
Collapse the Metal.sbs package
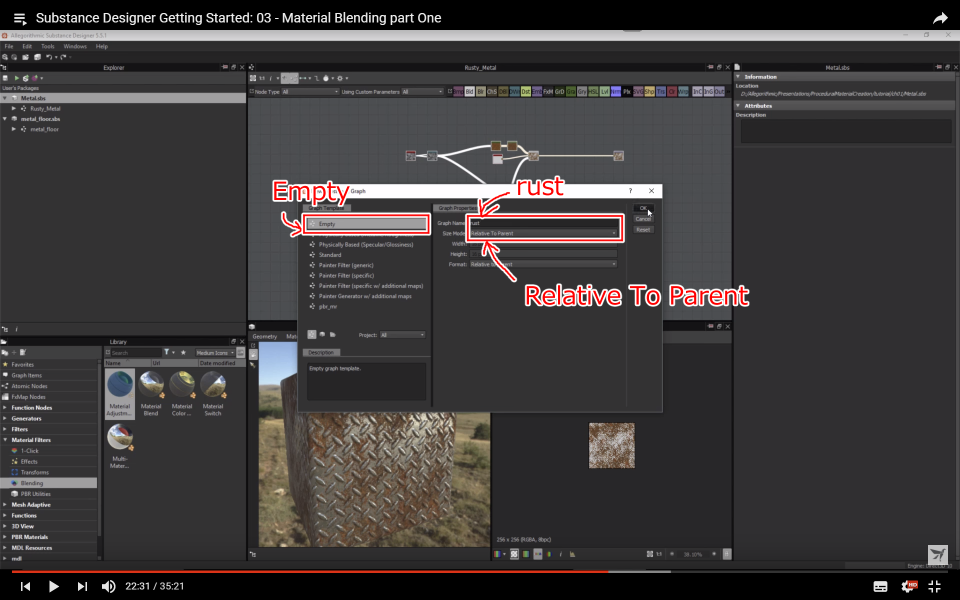point(5,98)
